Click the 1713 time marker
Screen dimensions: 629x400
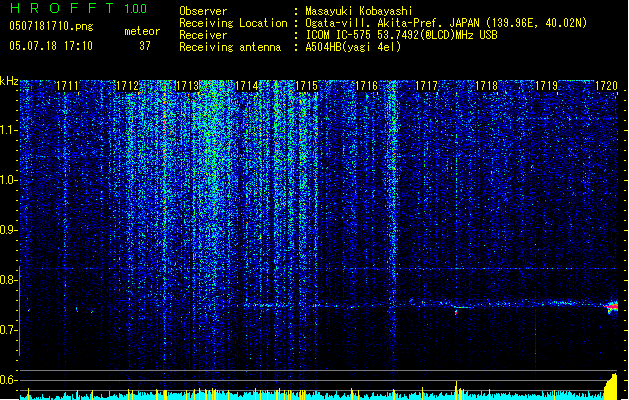click(187, 86)
